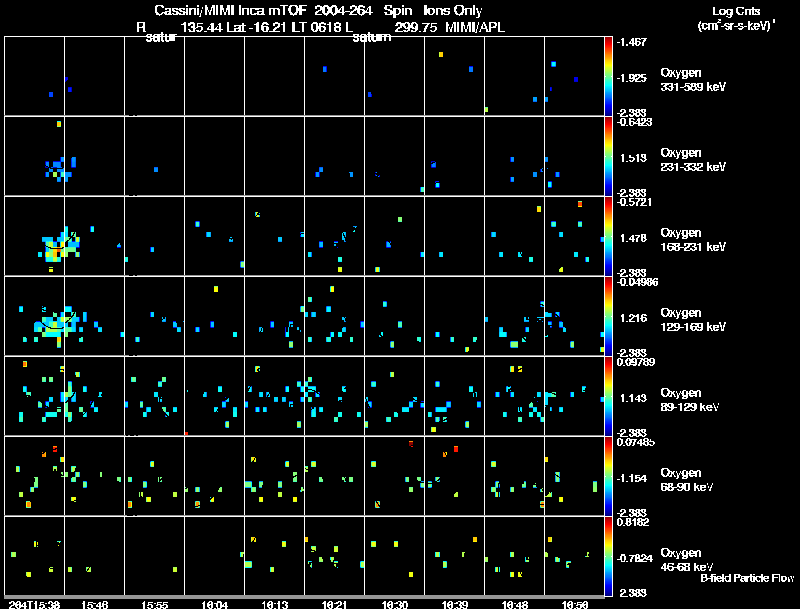Click the 'Oxygen 46-68 keV' row label
This screenshot has width=800, height=609.
coord(686,560)
